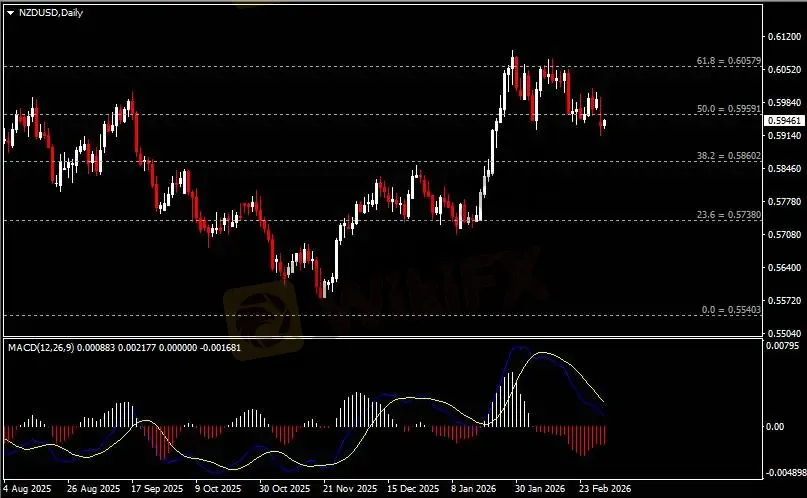The width and height of the screenshot is (807, 498).
Task: Click the 26 Aug 2025 date label
Action: click(x=93, y=489)
